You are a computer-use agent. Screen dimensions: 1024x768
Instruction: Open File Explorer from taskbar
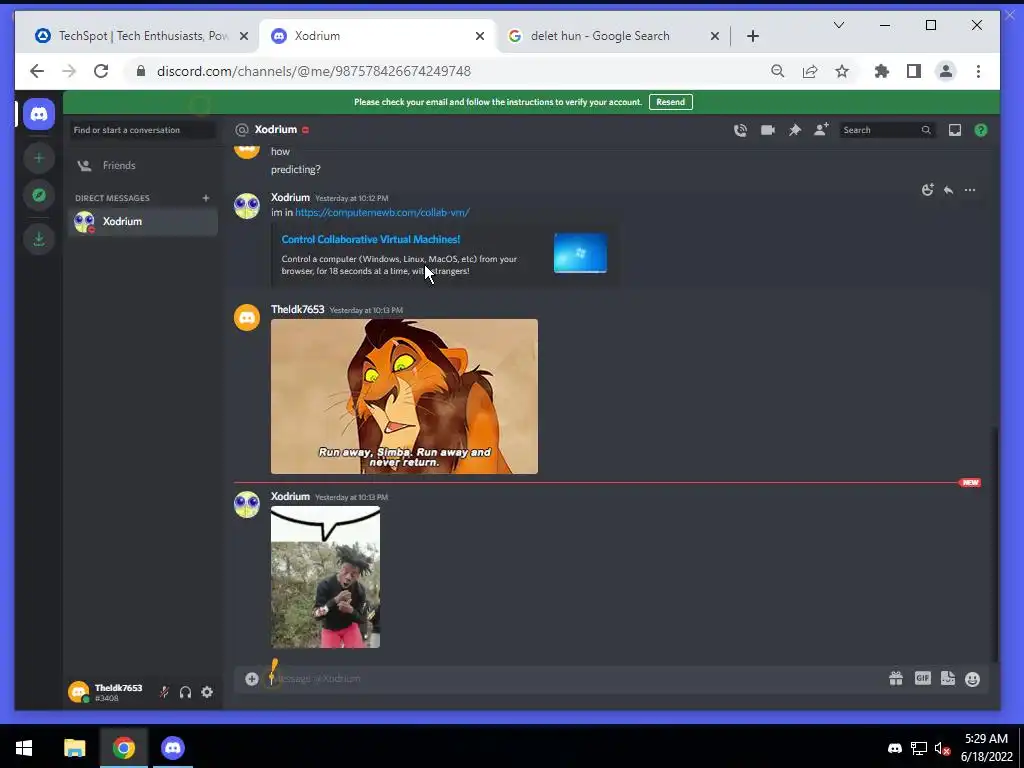click(x=74, y=748)
